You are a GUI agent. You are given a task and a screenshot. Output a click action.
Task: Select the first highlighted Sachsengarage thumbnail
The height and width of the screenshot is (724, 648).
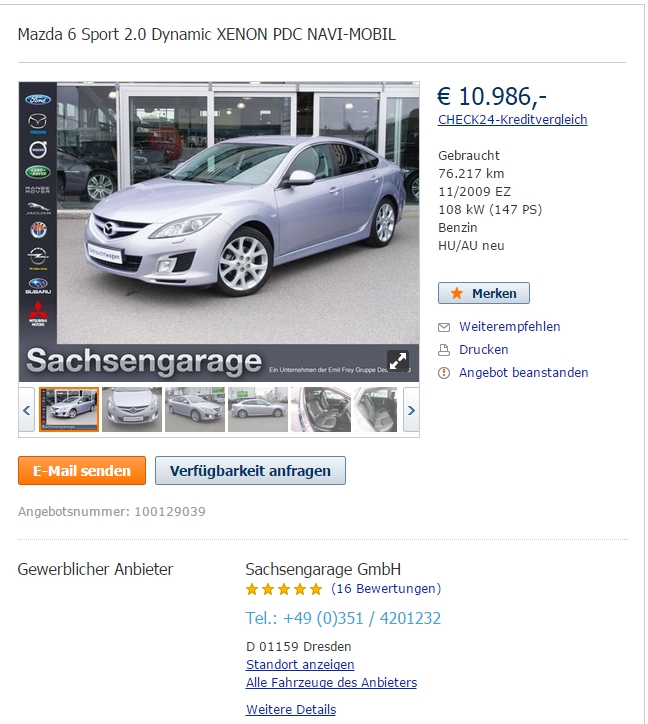(69, 410)
